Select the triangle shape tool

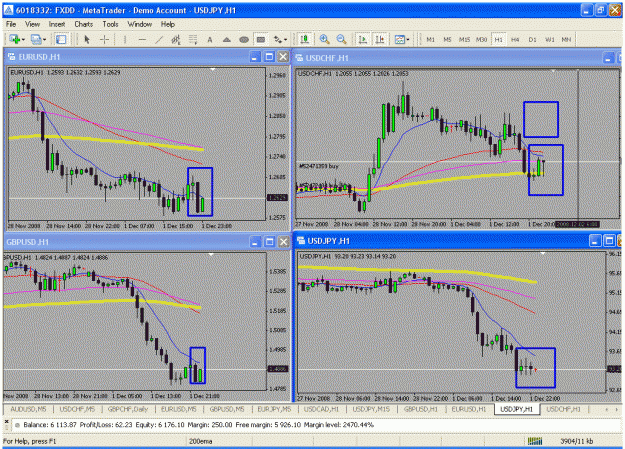[x=226, y=39]
